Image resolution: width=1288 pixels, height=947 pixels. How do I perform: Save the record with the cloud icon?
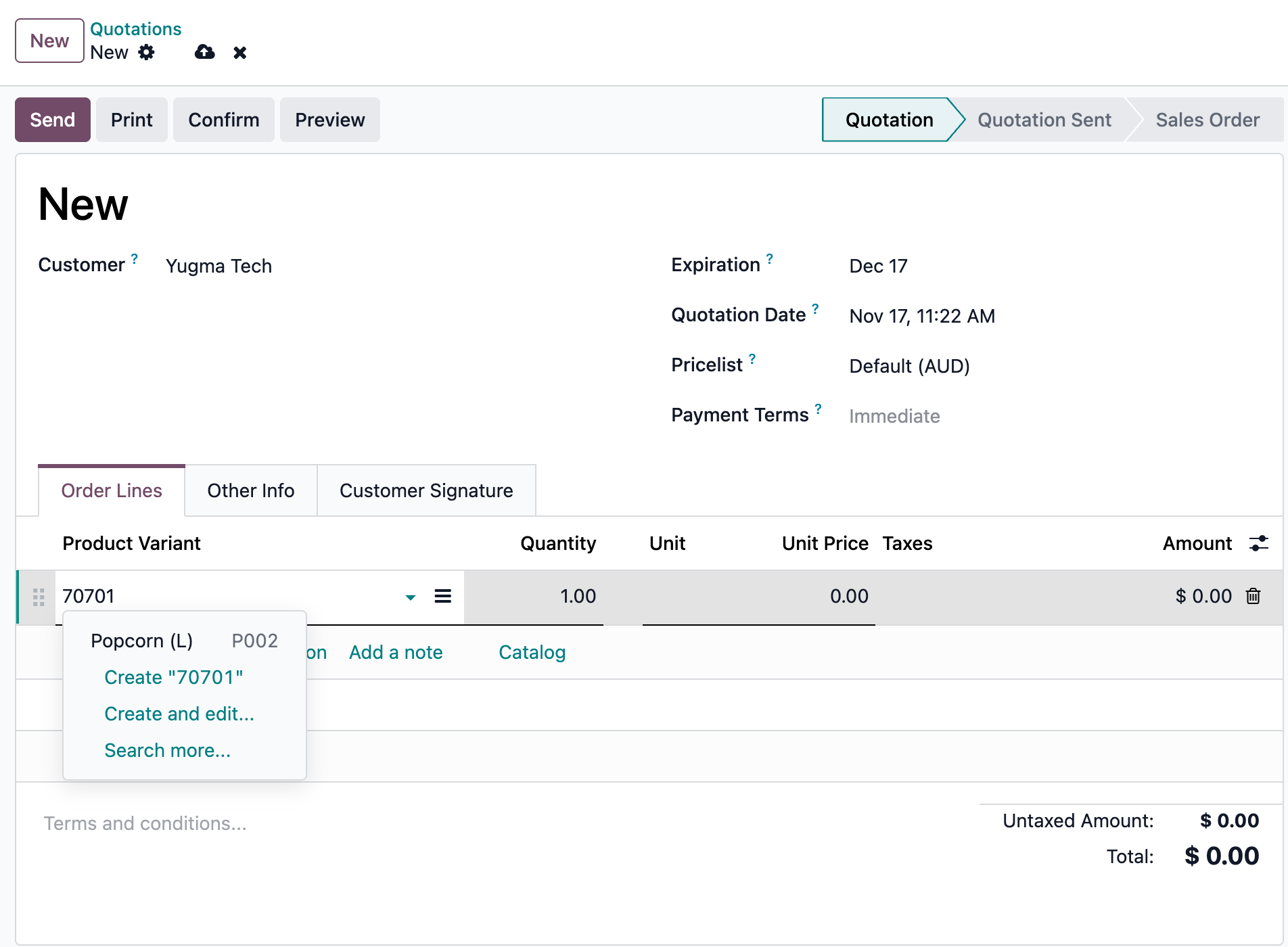204,52
